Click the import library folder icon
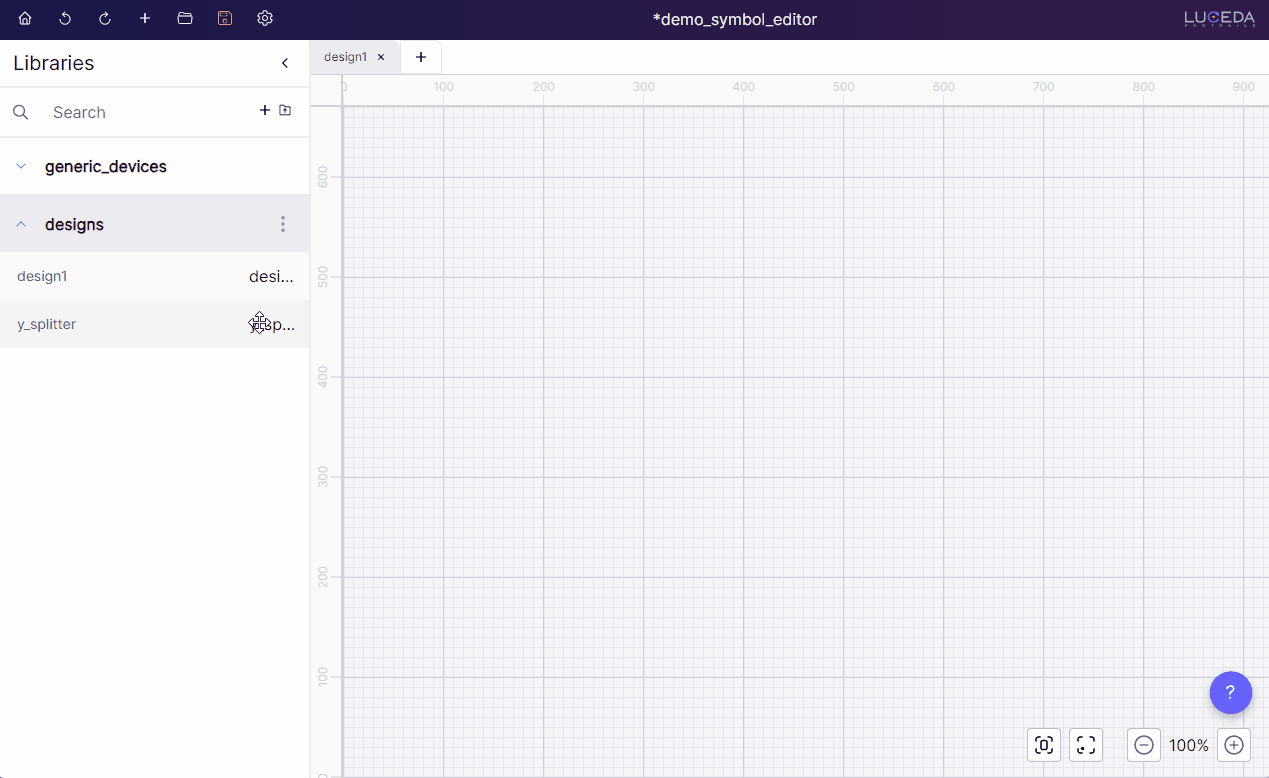The width and height of the screenshot is (1269, 778). coord(285,111)
